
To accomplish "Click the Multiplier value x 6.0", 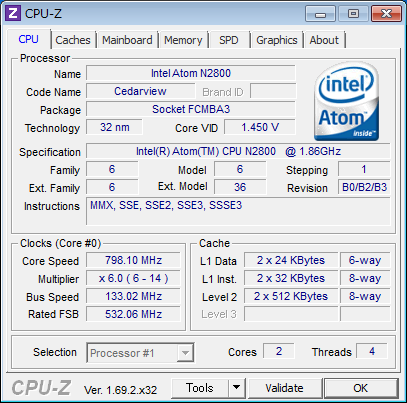I will point(133,278).
